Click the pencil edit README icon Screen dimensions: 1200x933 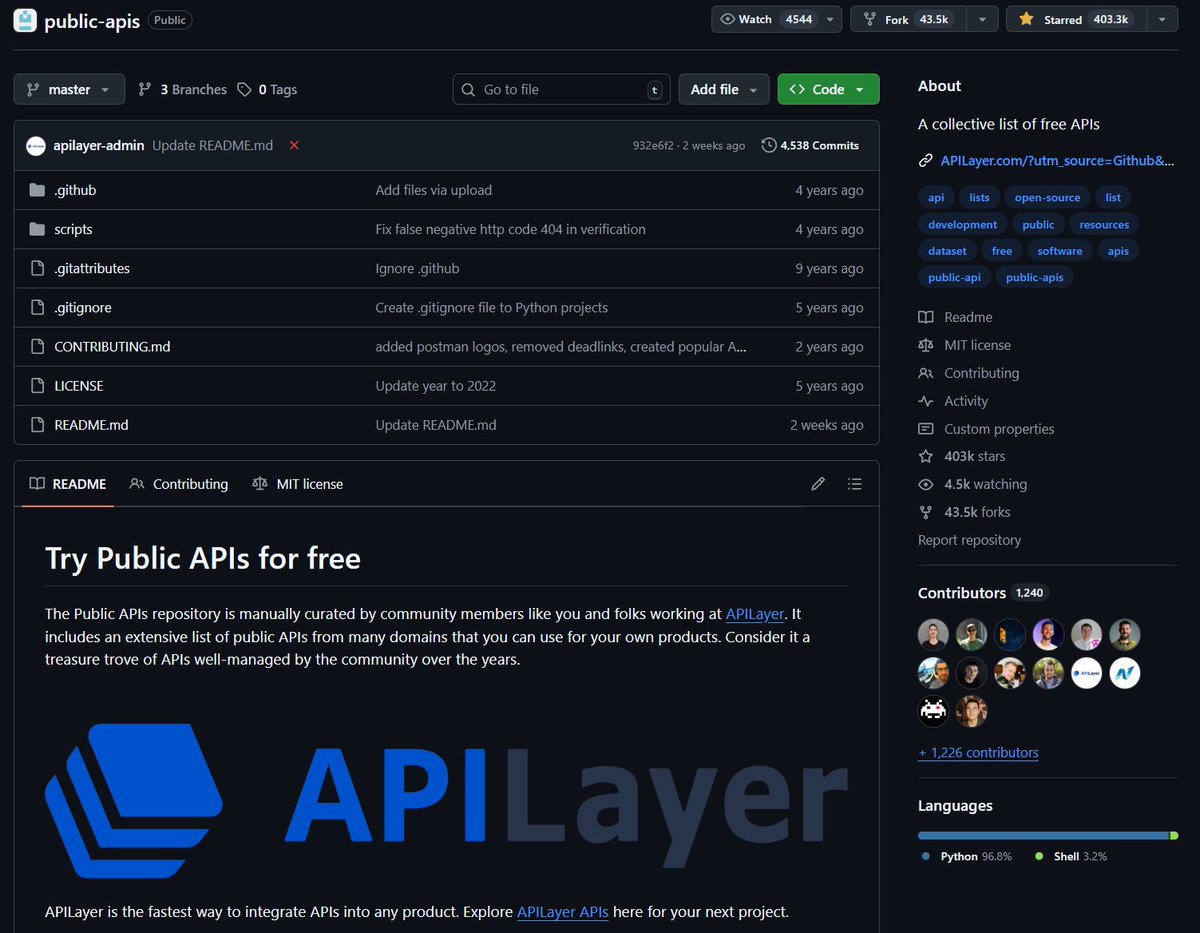[818, 484]
